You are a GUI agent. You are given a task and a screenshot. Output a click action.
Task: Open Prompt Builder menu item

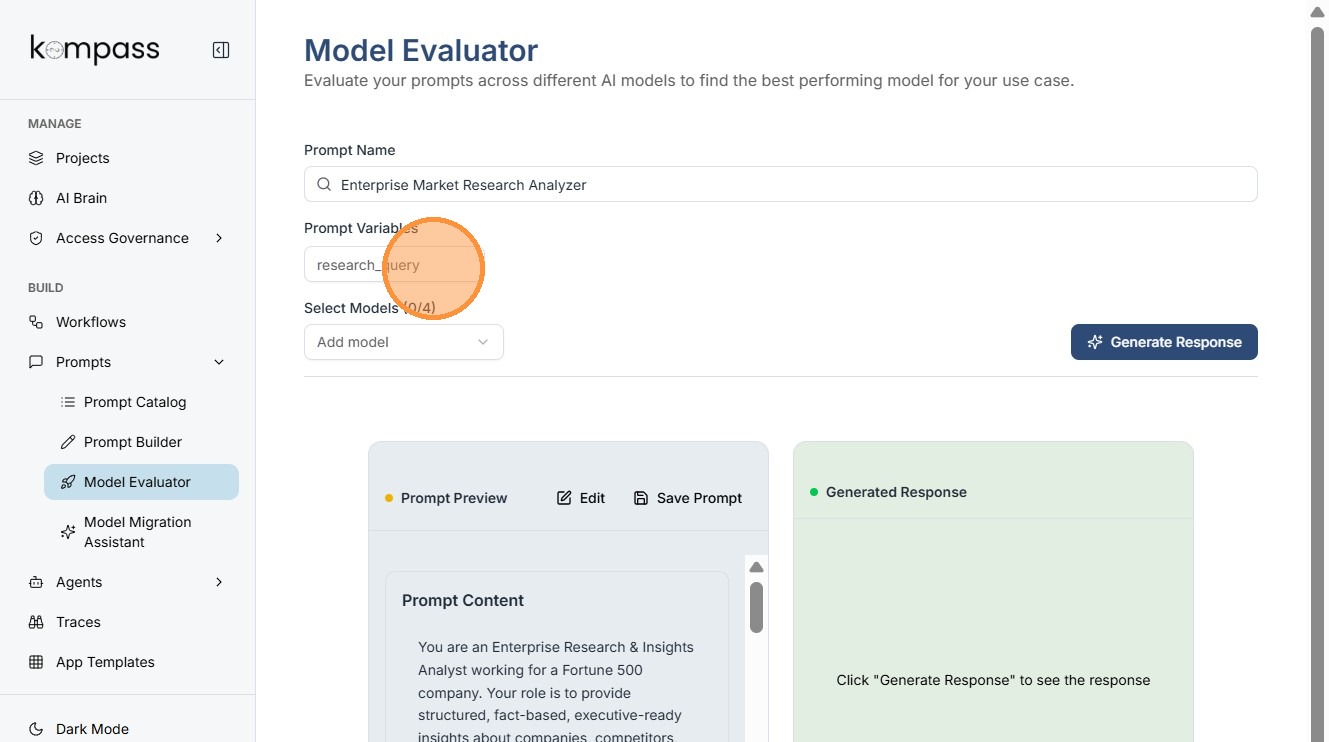[133, 442]
